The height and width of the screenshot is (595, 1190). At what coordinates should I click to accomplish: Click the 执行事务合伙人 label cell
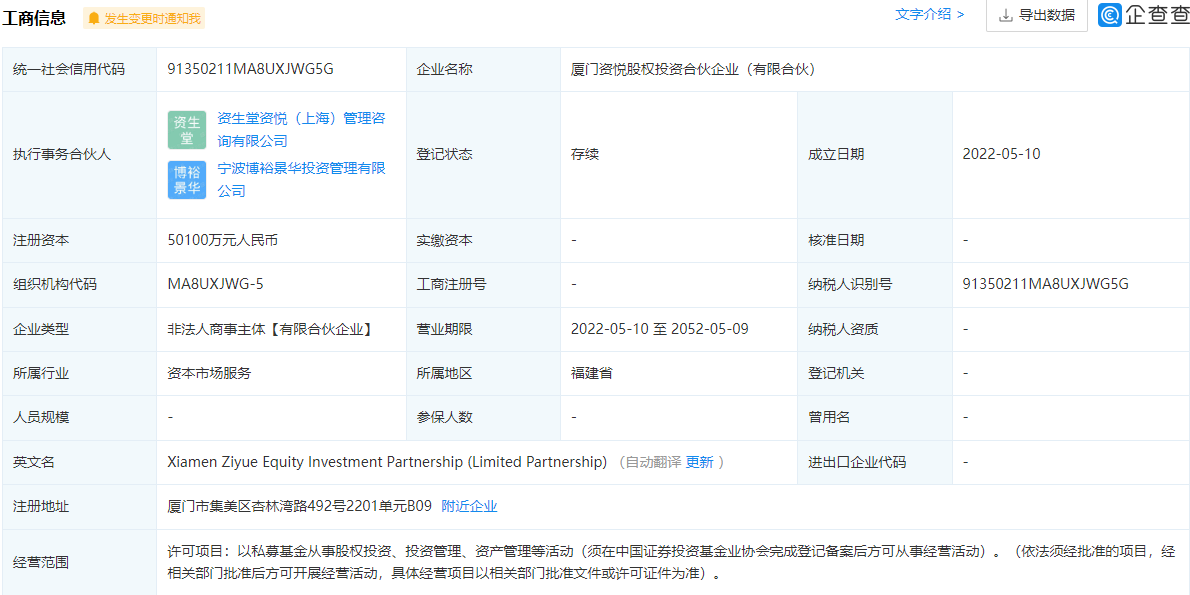pyautogui.click(x=80, y=155)
